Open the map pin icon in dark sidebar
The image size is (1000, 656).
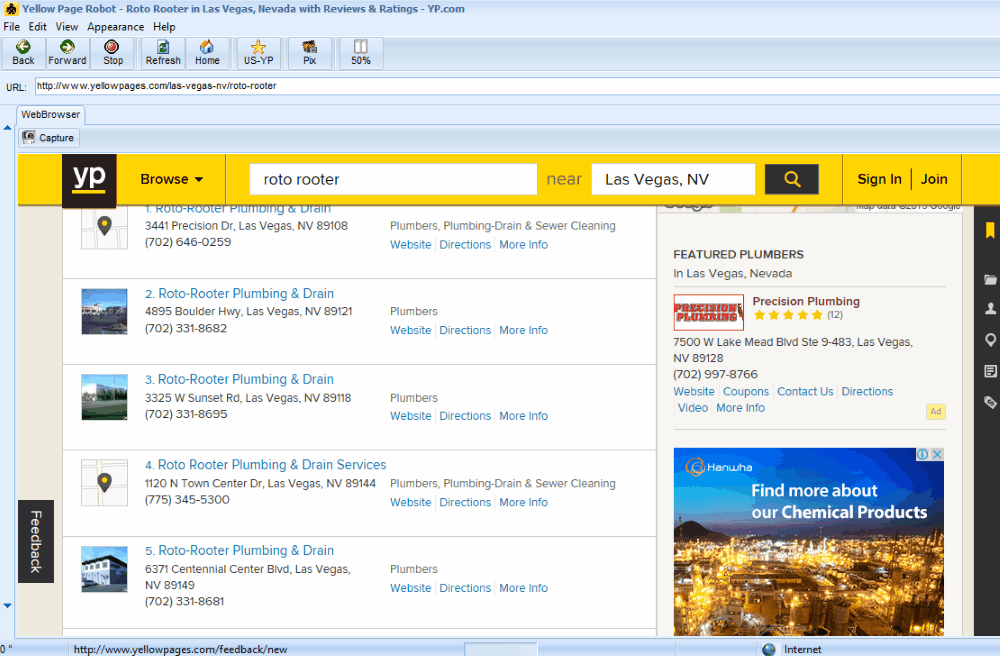(x=990, y=340)
